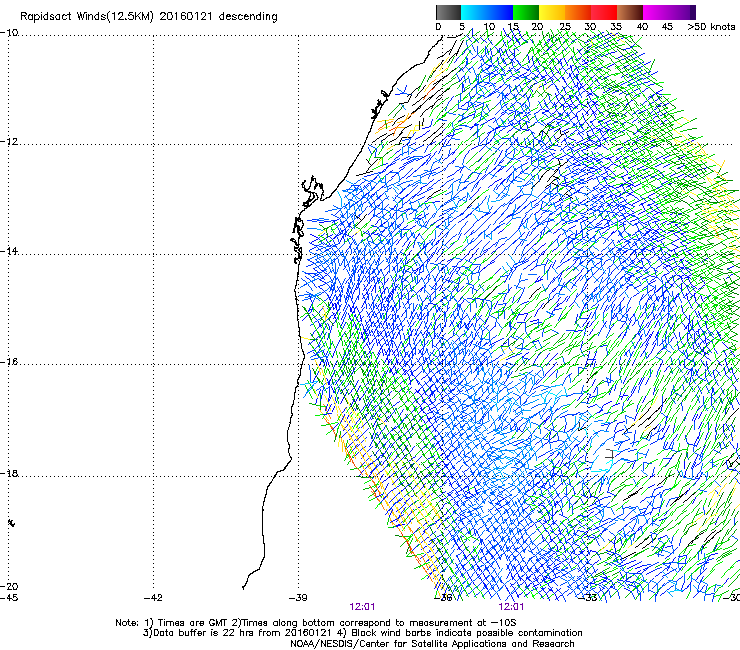Click the '-14' latitude axis label

point(9,252)
